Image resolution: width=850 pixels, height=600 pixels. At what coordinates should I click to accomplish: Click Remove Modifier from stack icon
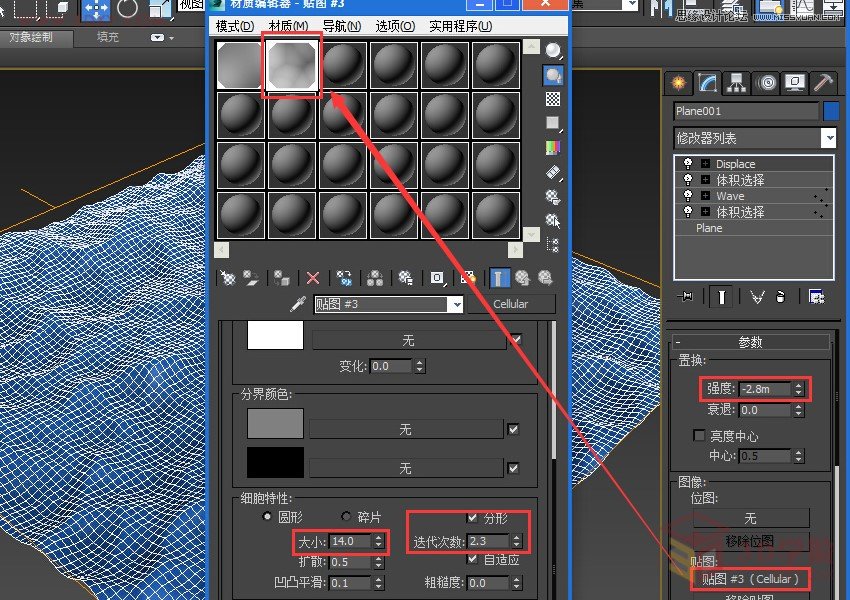(781, 296)
